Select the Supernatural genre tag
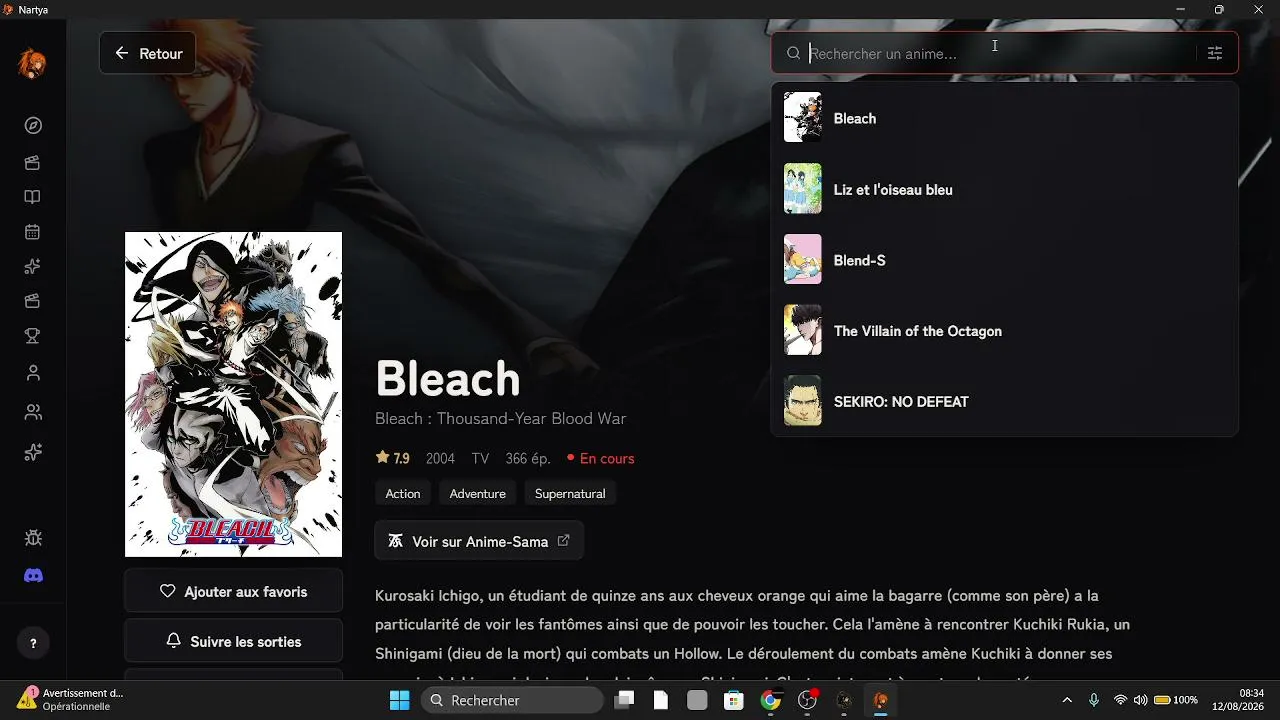Viewport: 1280px width, 720px height. point(570,493)
